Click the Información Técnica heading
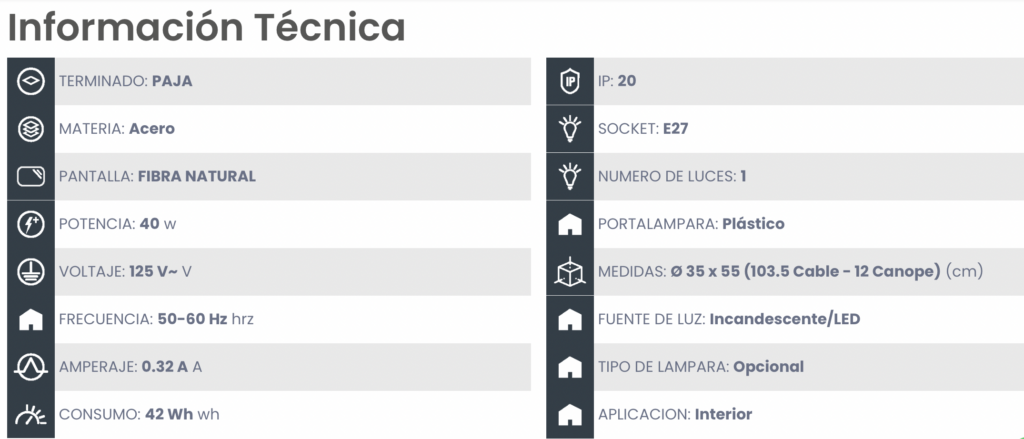The image size is (1024, 439). pos(206,27)
